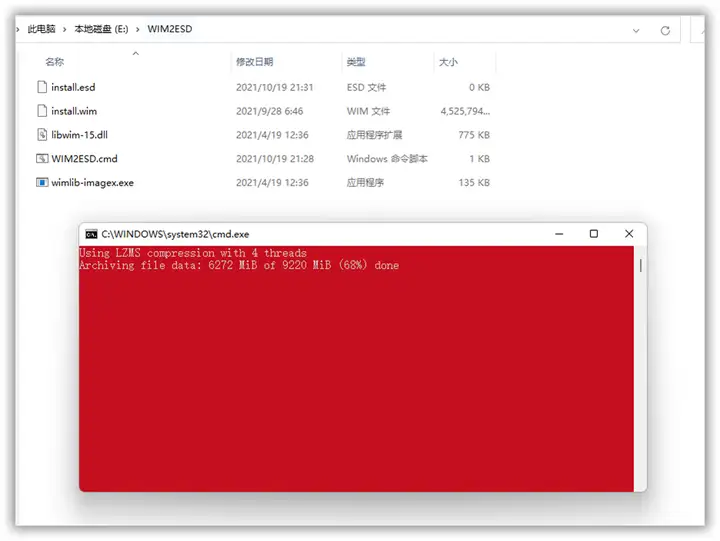
Task: Click the 应用程序扩展 type cell
Action: point(374,135)
